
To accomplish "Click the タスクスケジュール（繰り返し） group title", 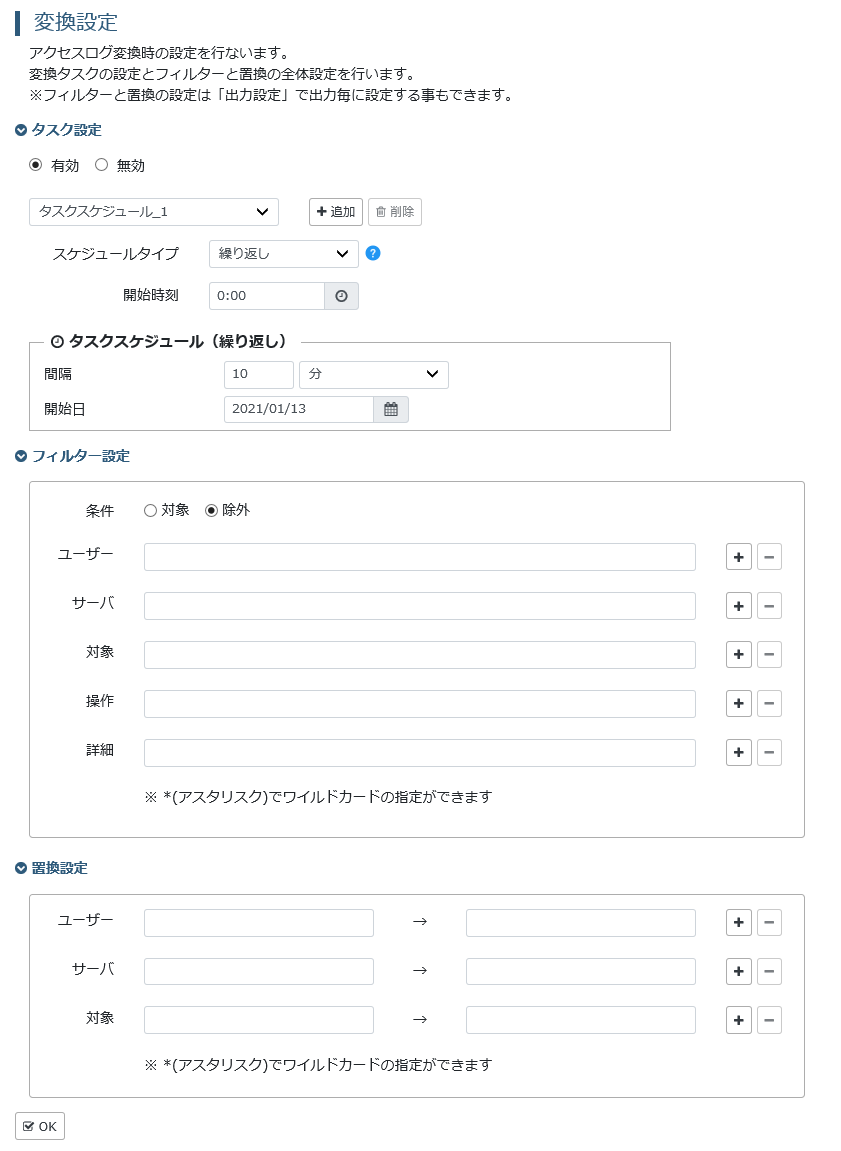I will click(x=169, y=341).
